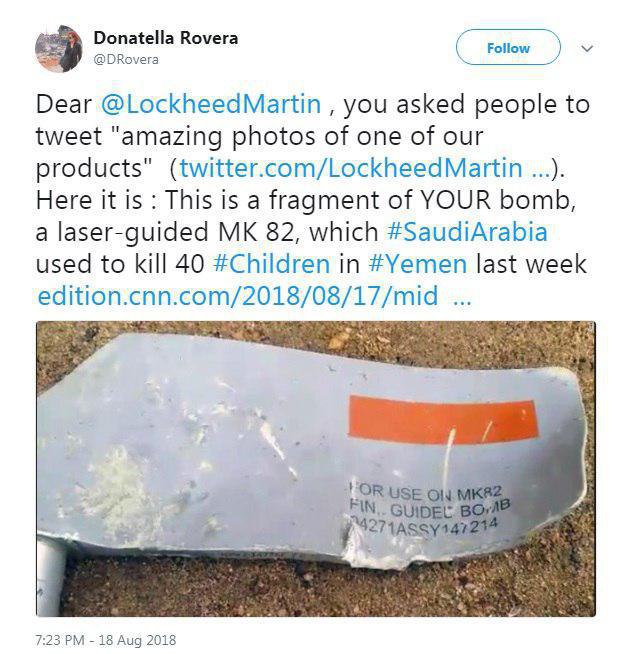Click the ellipsis after the CNN link
This screenshot has width=623, height=654.
462,299
